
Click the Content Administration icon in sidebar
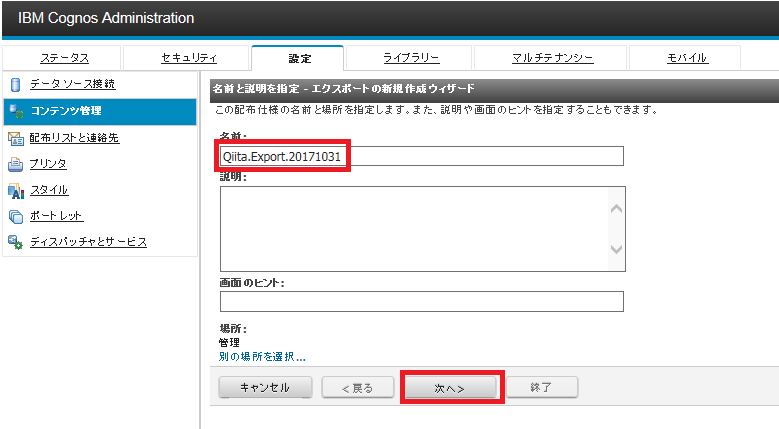coord(16,111)
